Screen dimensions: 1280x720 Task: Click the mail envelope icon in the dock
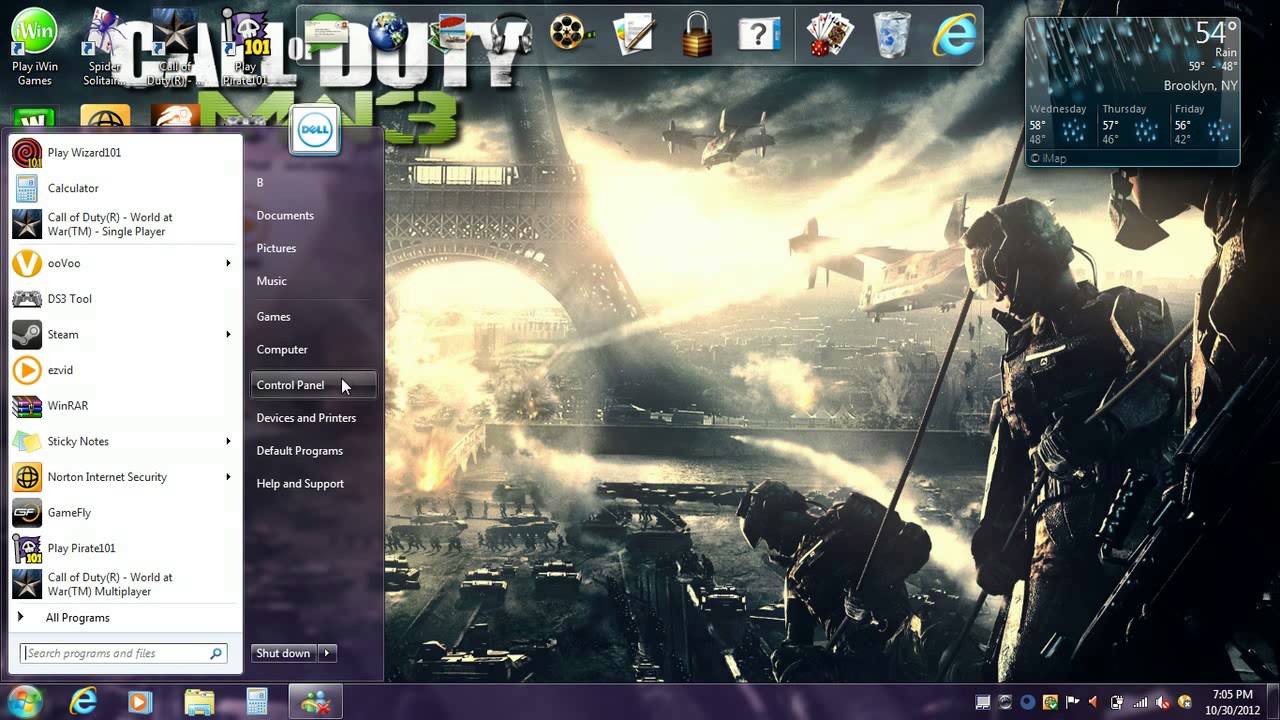click(326, 36)
